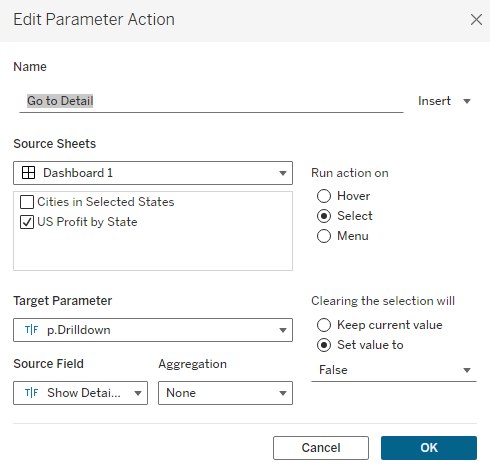Screen dimensions: 490x475
Task: Click the Set value to radio button
Action: pyautogui.click(x=324, y=345)
